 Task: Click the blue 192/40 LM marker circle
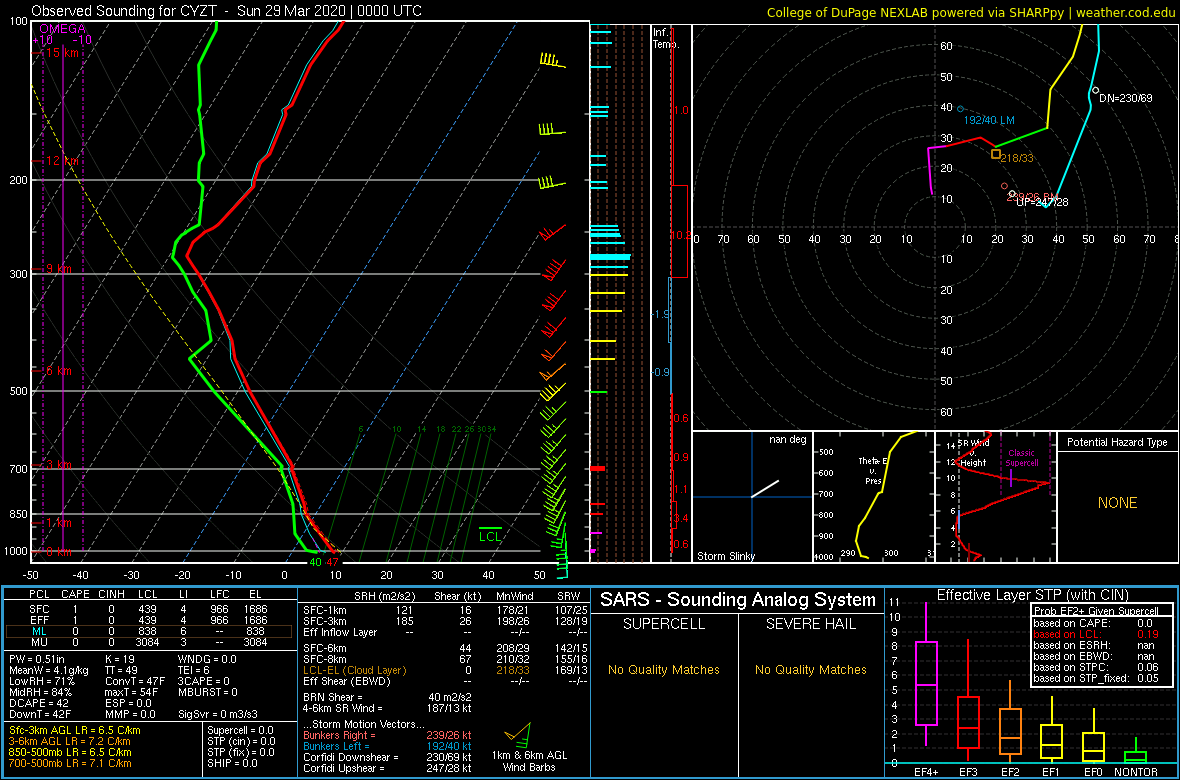tap(960, 109)
